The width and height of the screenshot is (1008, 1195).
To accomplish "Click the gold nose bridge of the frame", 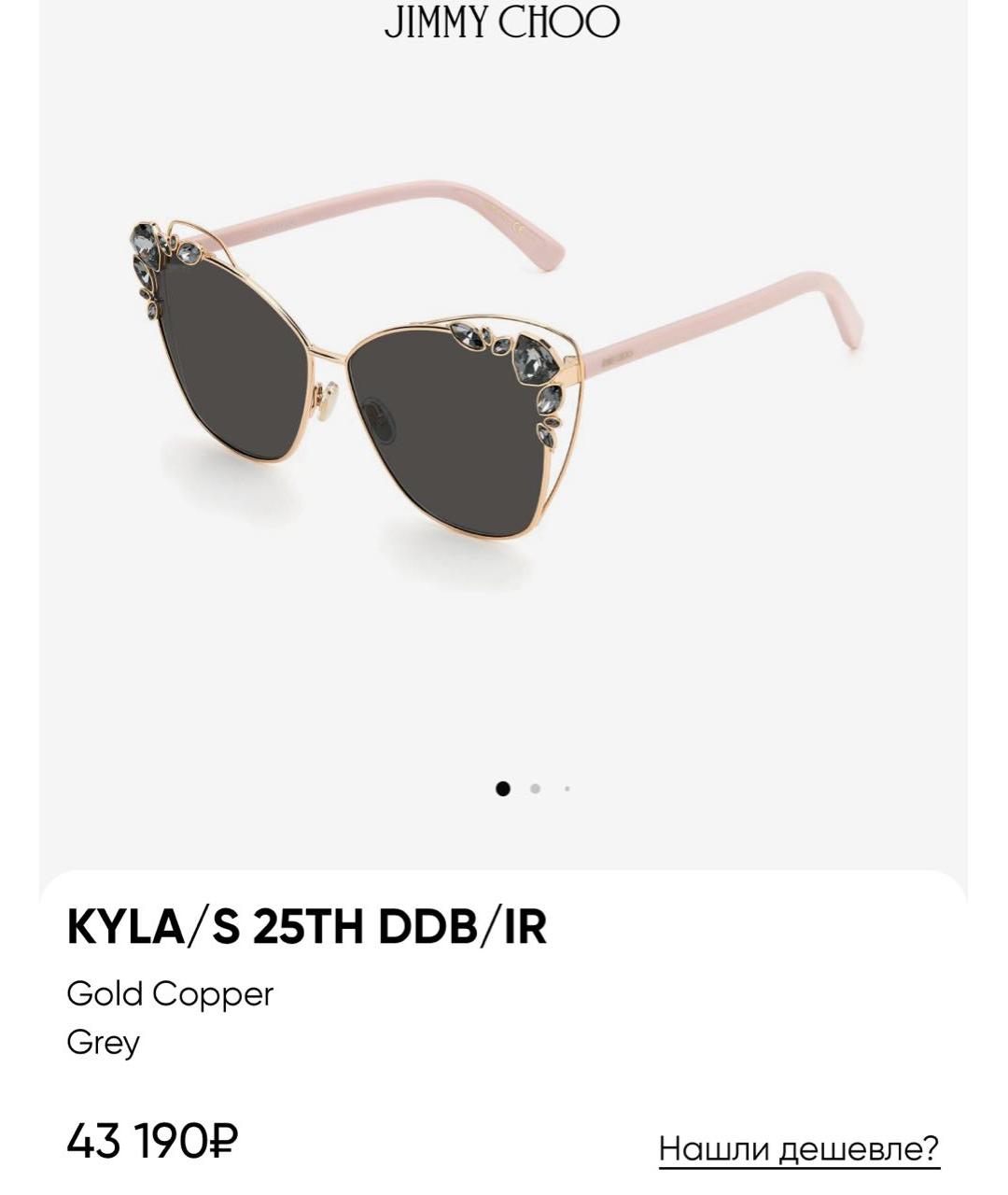I will [x=326, y=354].
